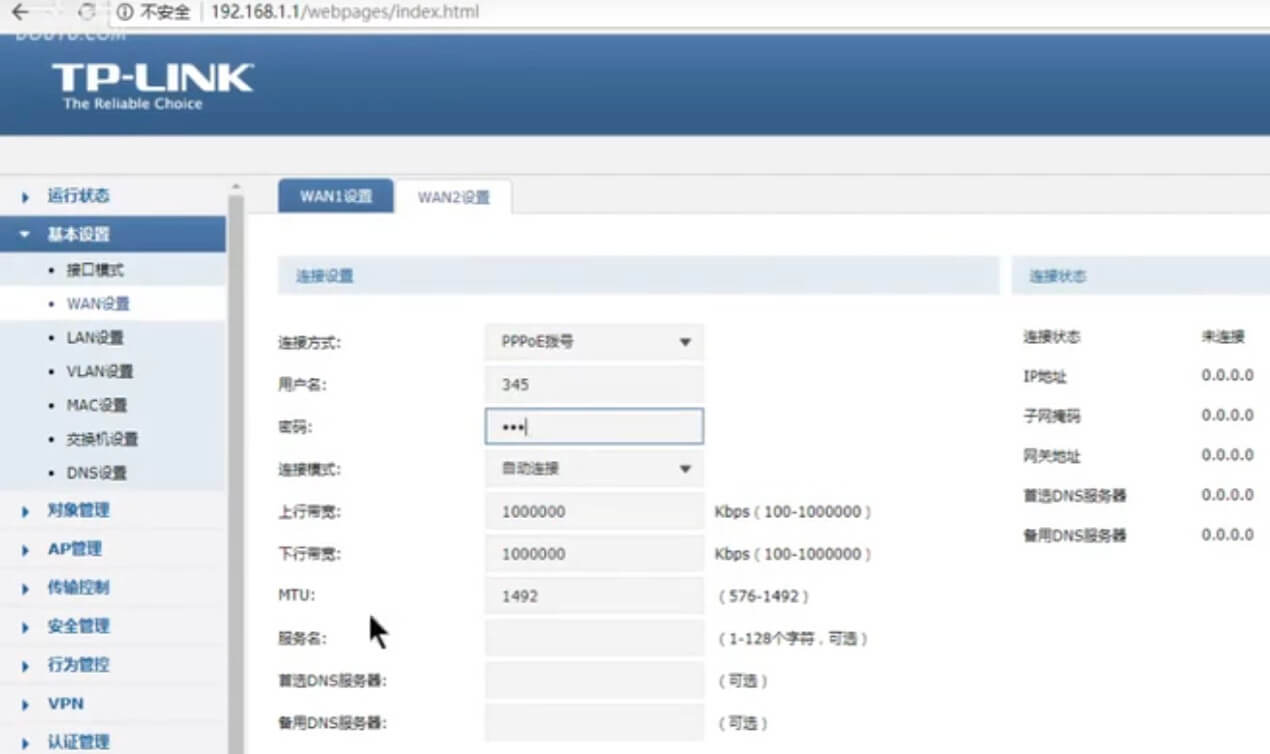Click the MTU input field

[x=594, y=596]
